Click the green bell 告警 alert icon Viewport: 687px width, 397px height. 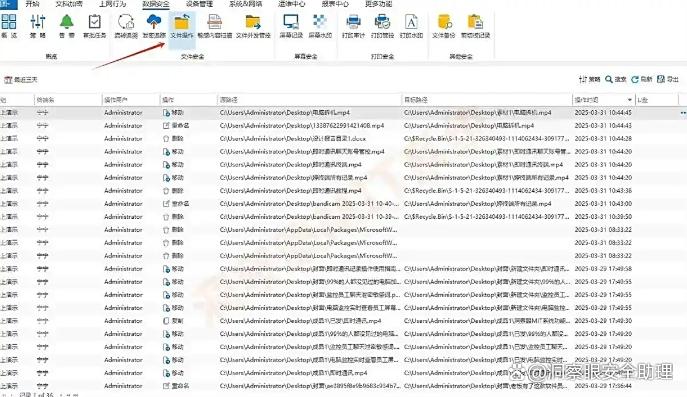67,26
